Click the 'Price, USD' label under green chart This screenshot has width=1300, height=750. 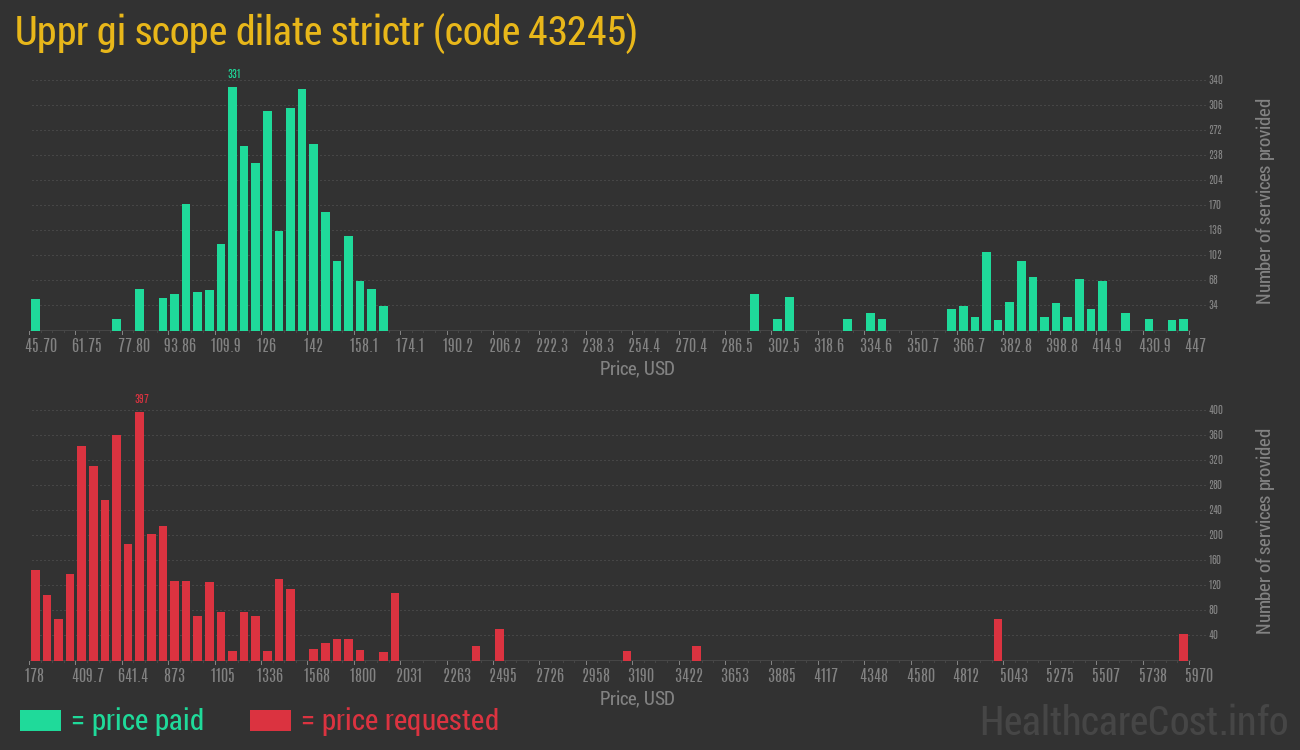point(637,369)
